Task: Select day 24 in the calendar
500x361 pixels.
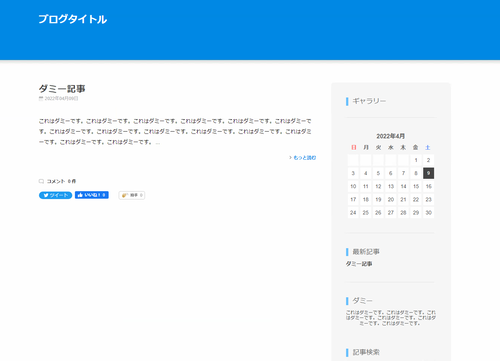Action: click(353, 212)
